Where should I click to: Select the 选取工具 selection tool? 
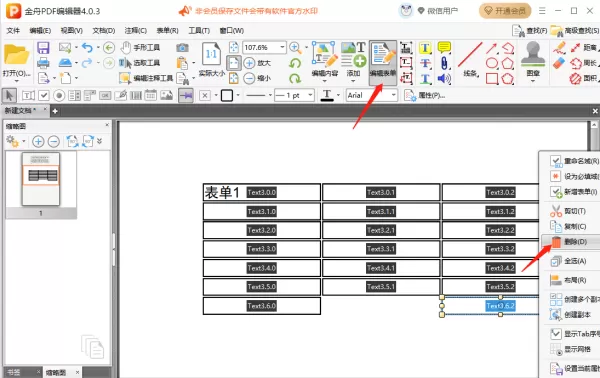[x=139, y=63]
